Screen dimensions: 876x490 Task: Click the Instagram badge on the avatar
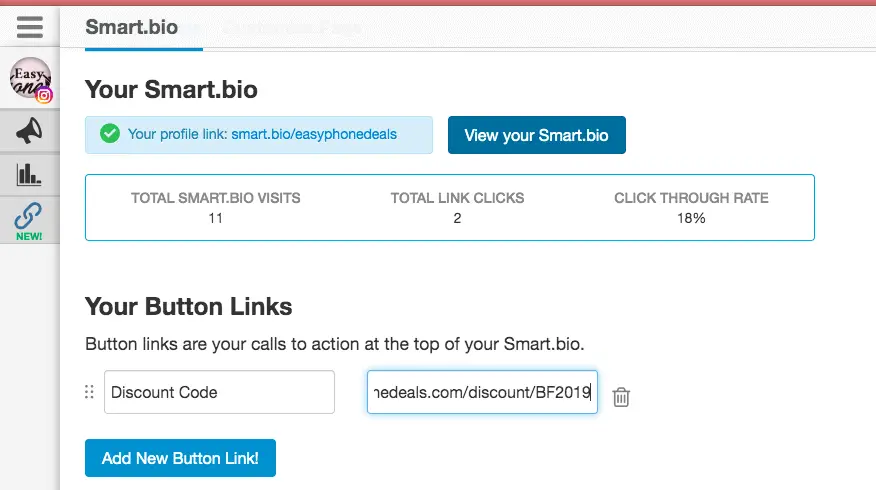[44, 96]
